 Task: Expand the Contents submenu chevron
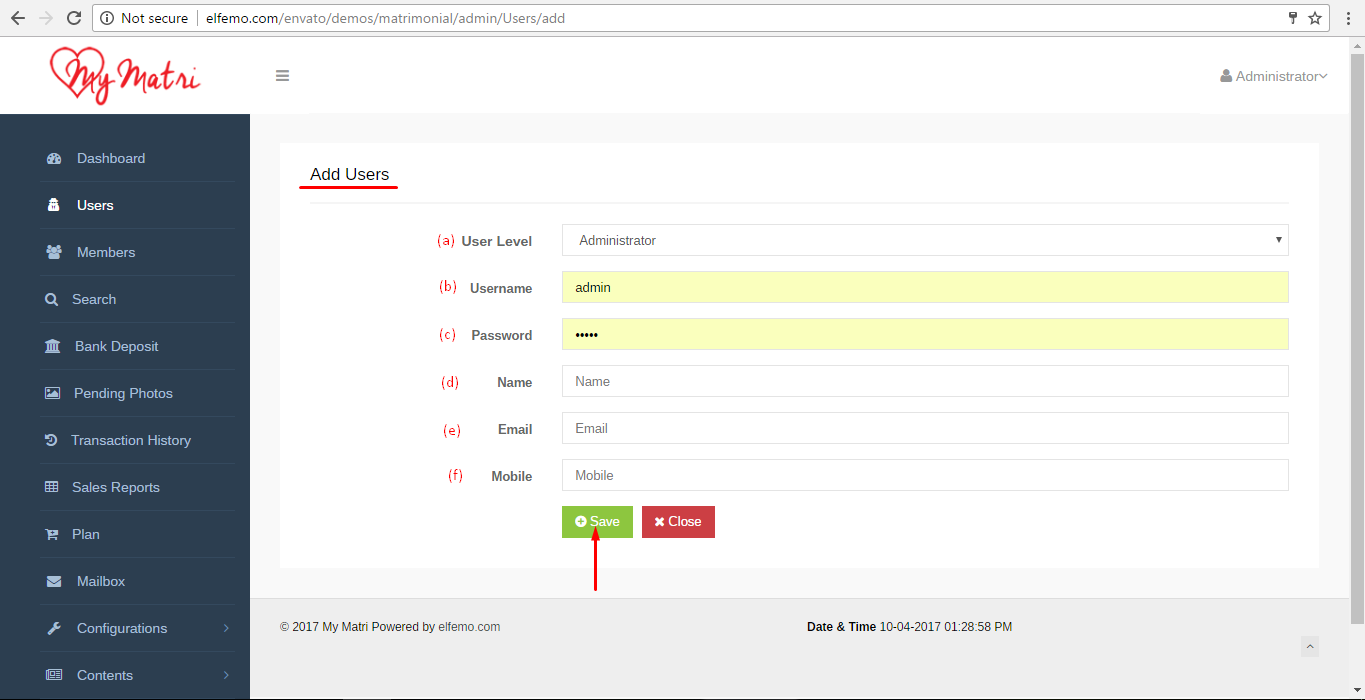(226, 675)
